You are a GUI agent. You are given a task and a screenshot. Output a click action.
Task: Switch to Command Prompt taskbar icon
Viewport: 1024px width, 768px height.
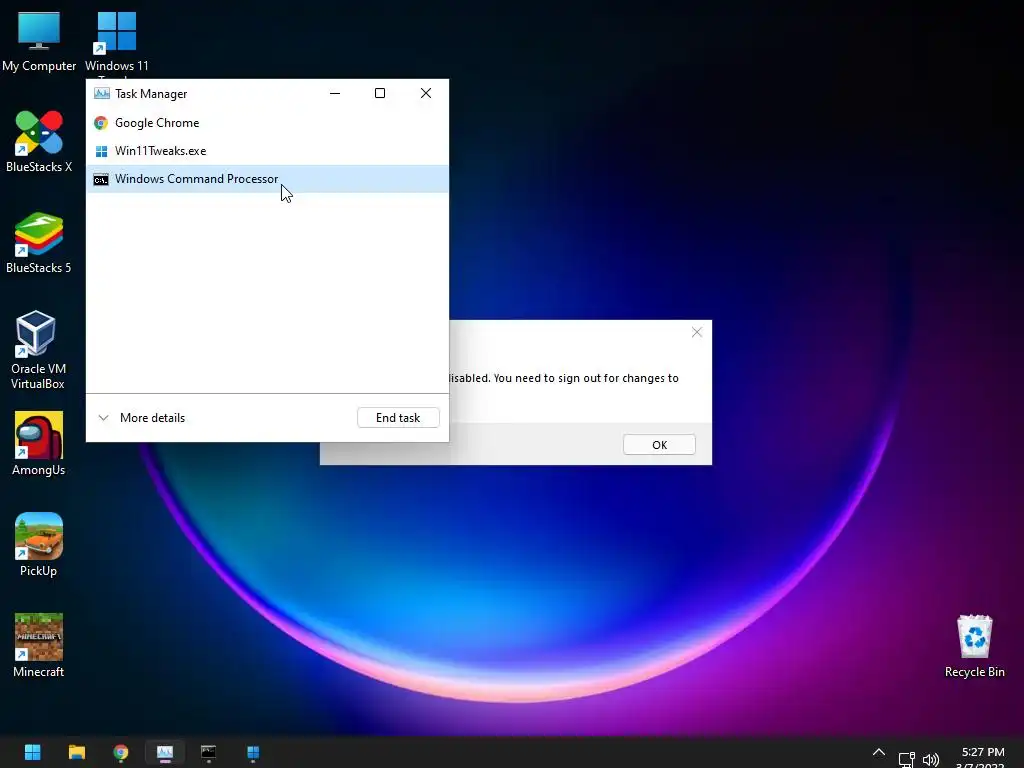pos(208,752)
